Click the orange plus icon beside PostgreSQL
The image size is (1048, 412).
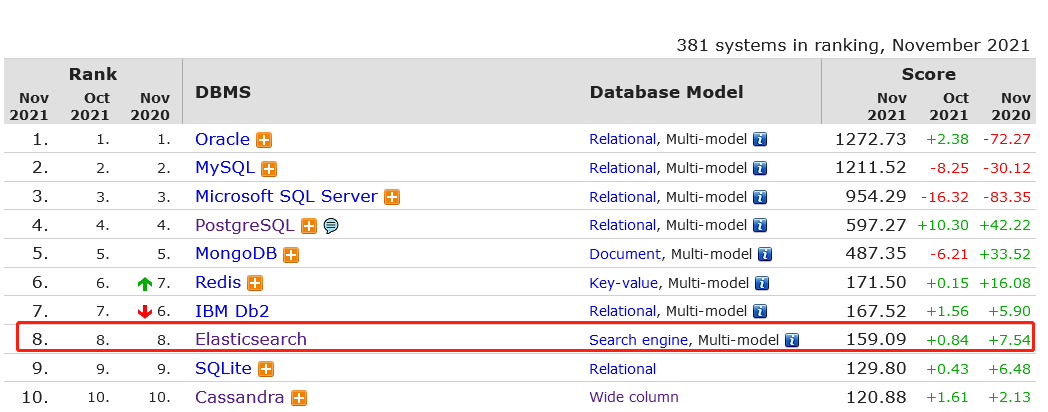click(309, 226)
